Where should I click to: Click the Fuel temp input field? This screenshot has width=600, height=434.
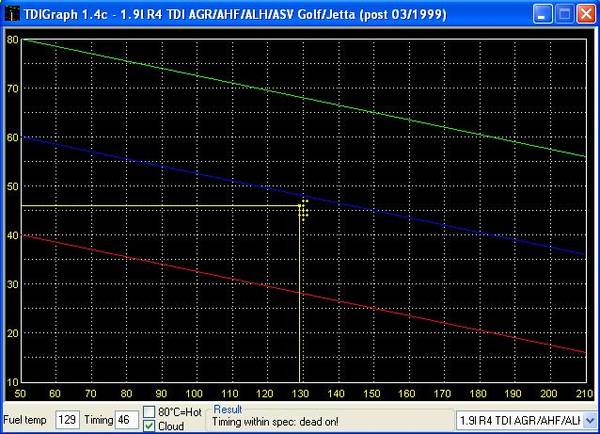point(67,420)
